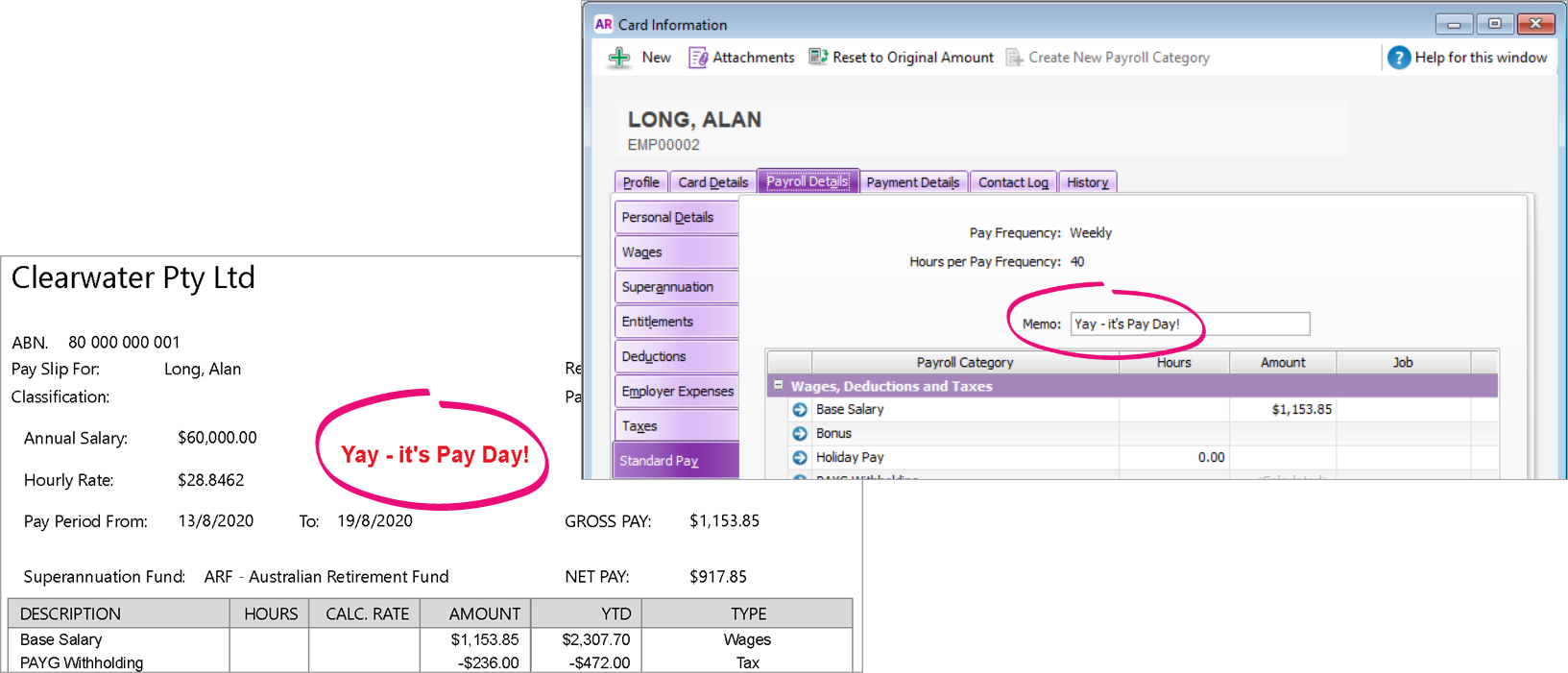The image size is (1568, 673).
Task: Click the arrow icon beside Holiday Pay
Action: [x=800, y=458]
